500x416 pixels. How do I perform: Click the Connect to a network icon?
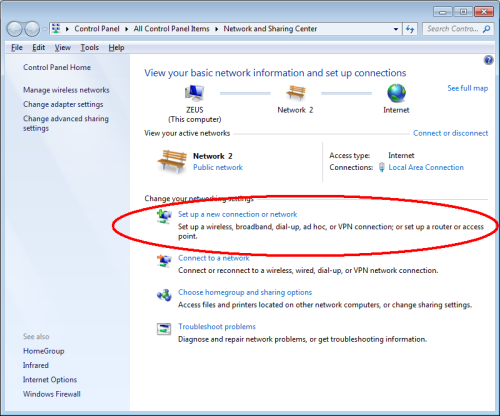(164, 260)
